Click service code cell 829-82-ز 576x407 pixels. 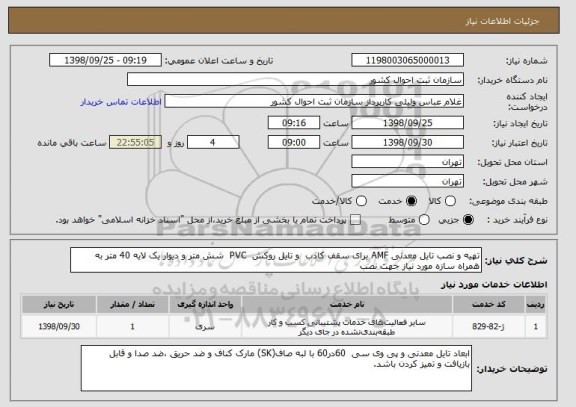[x=489, y=326]
